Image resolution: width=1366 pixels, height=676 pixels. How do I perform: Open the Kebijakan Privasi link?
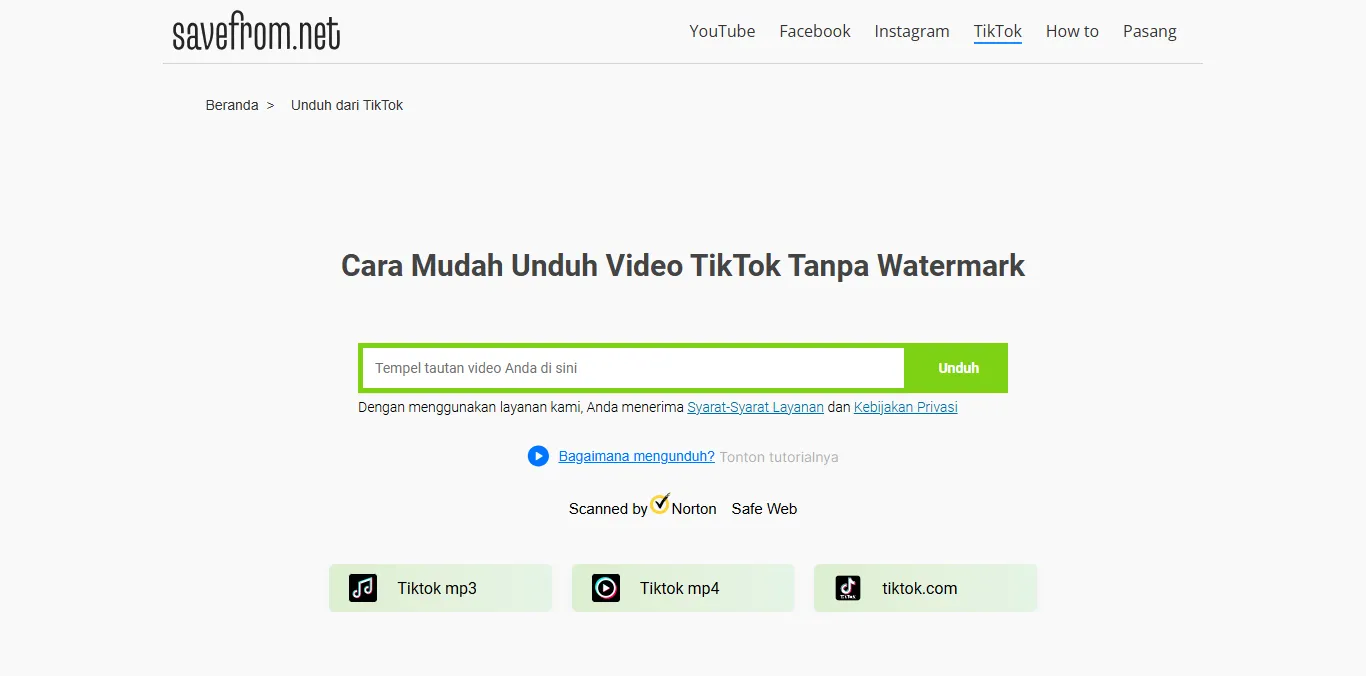click(x=906, y=407)
